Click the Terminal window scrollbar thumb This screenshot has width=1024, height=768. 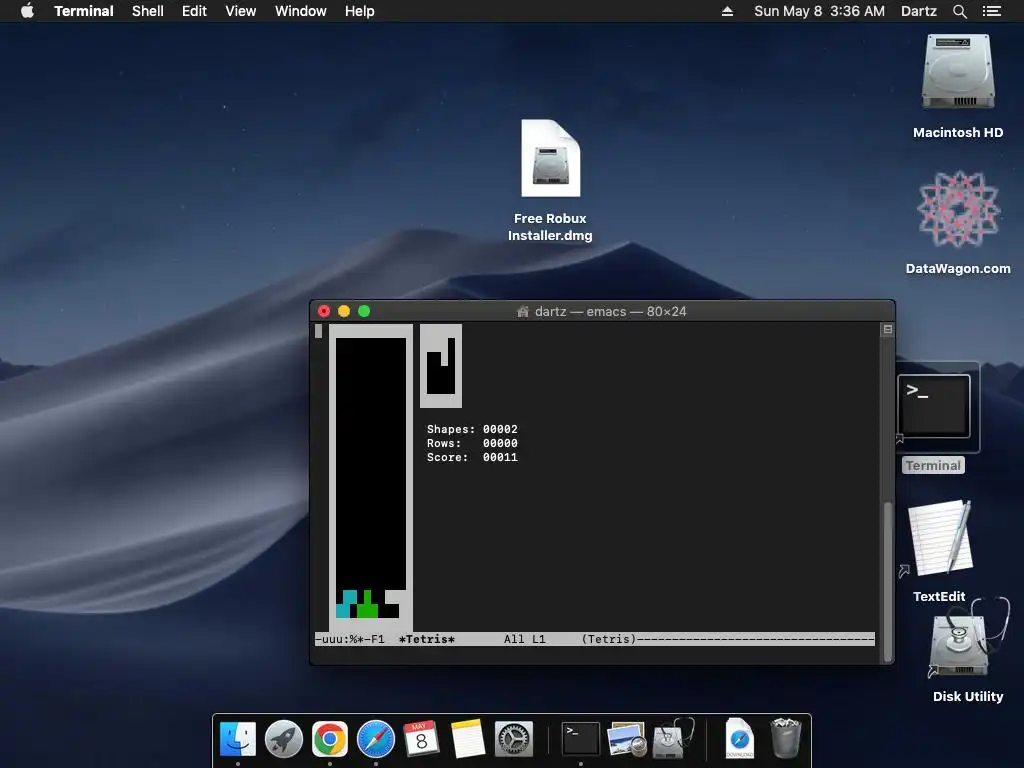tap(888, 581)
